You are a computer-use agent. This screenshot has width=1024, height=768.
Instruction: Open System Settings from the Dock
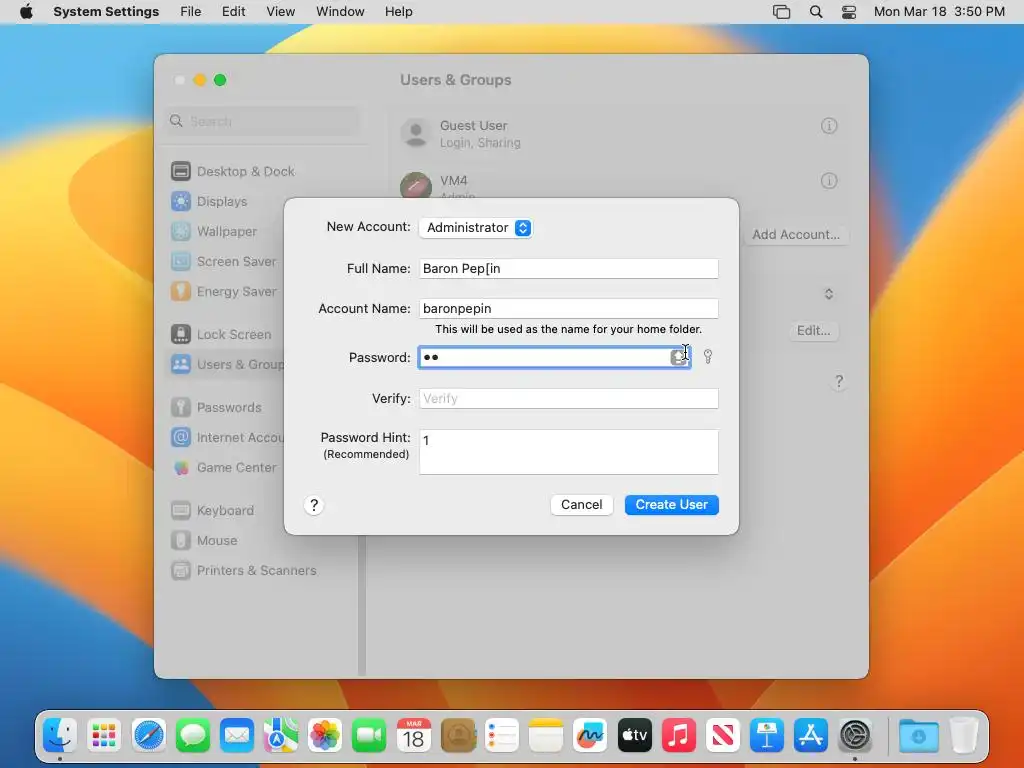pyautogui.click(x=855, y=736)
